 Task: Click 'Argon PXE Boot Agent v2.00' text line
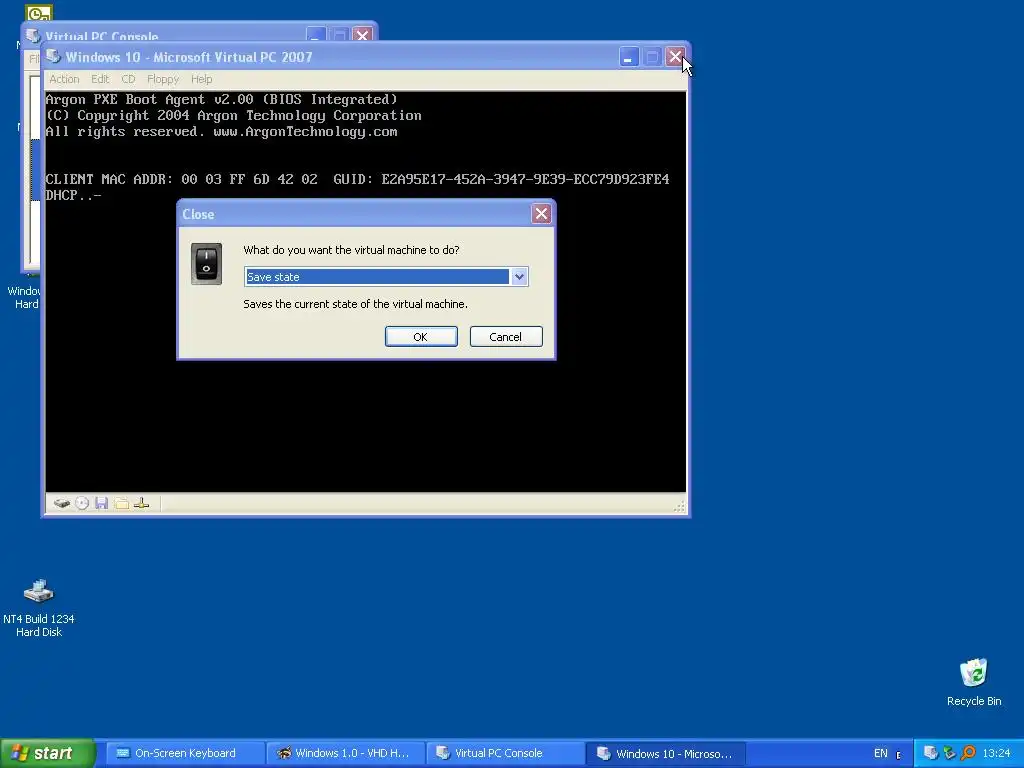pos(221,99)
